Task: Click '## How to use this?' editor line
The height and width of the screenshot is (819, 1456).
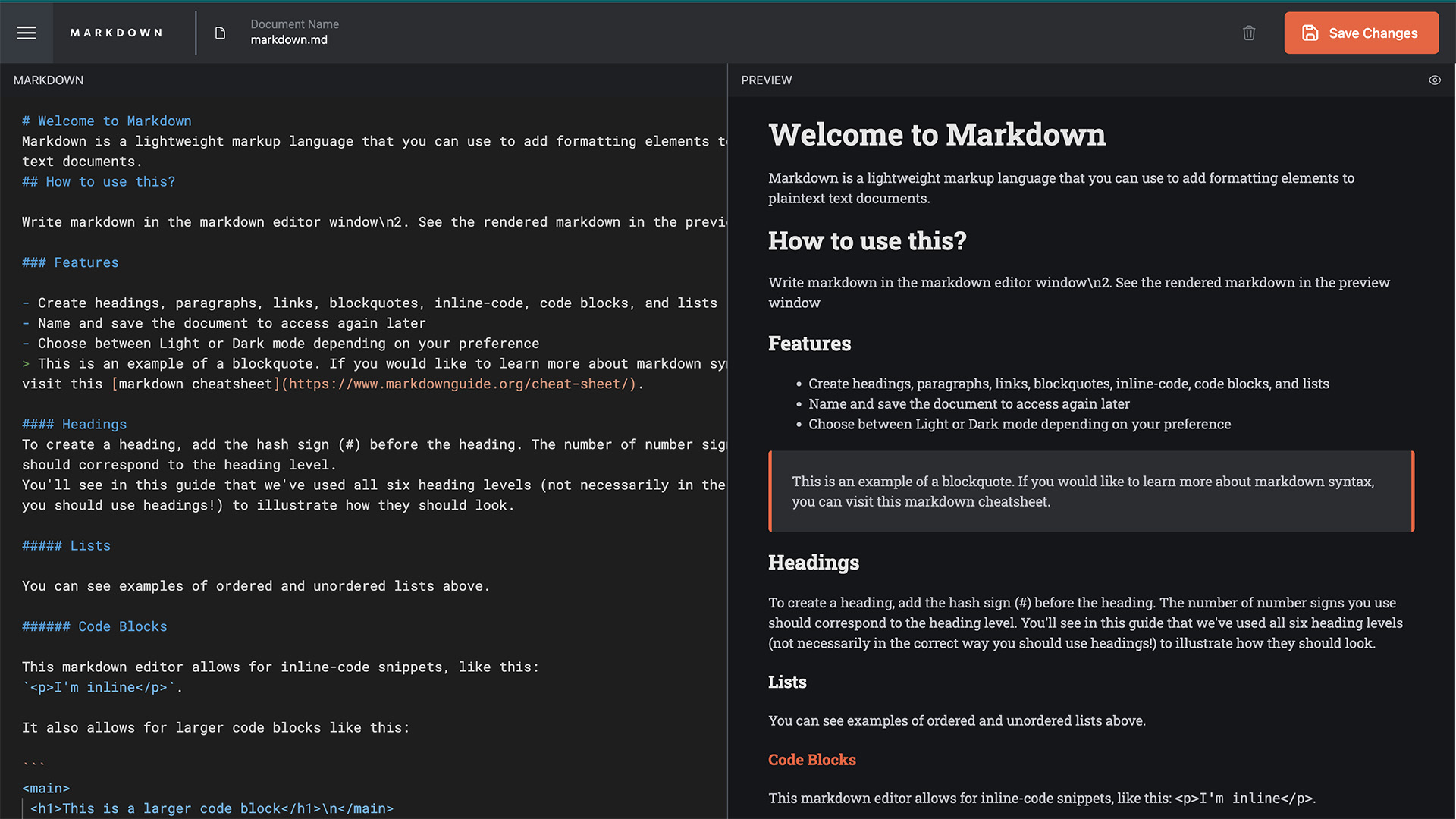Action: pos(99,182)
